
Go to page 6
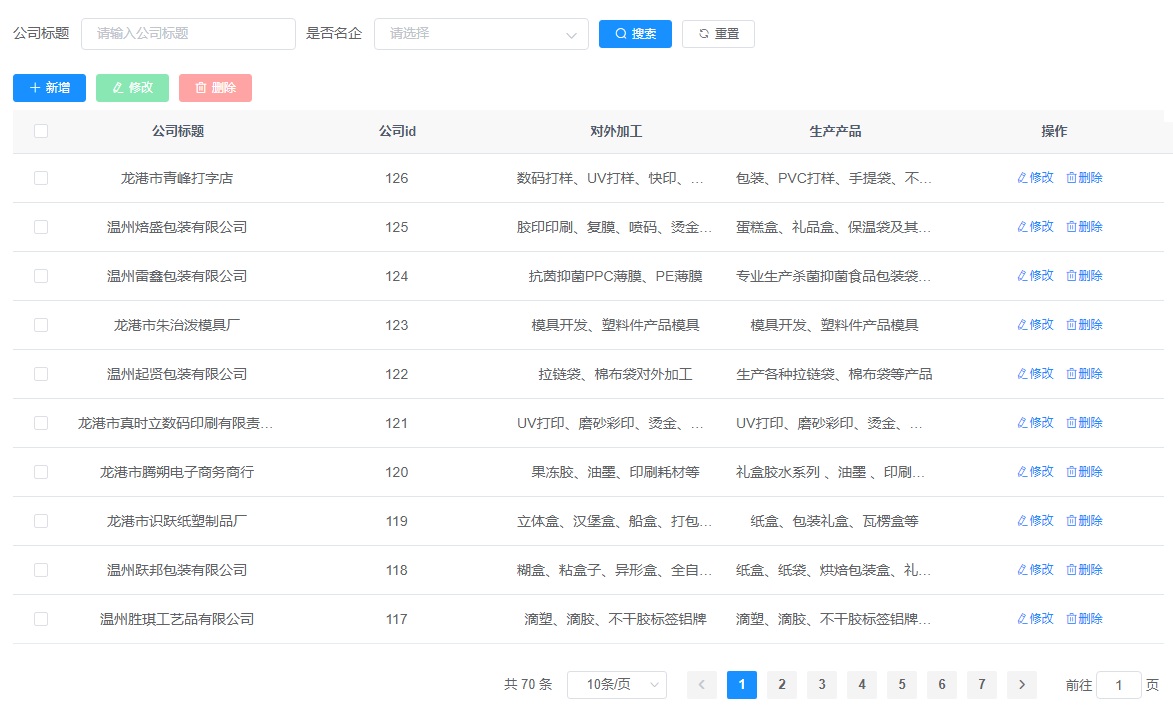pos(942,685)
